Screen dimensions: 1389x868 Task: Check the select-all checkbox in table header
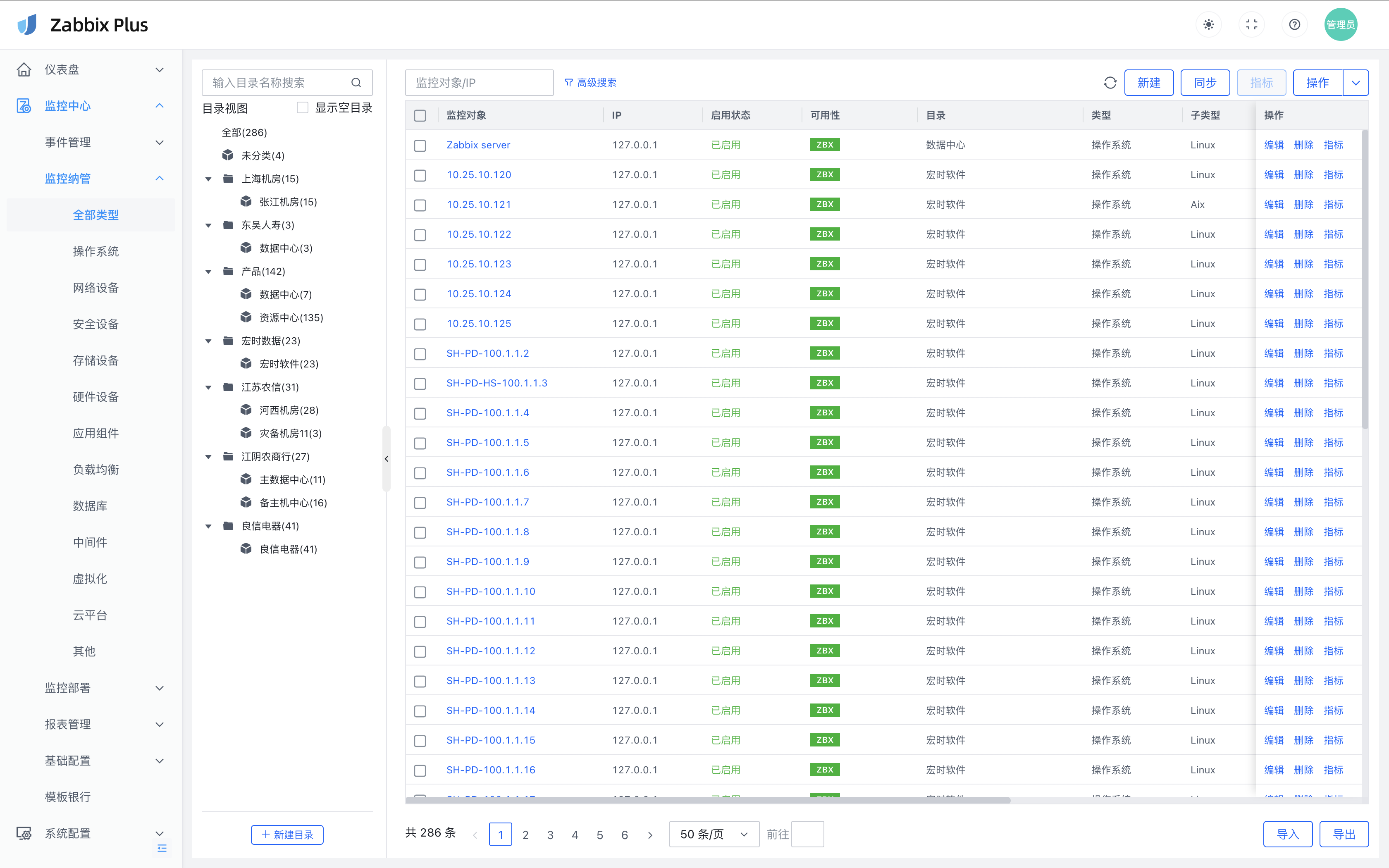pyautogui.click(x=420, y=115)
